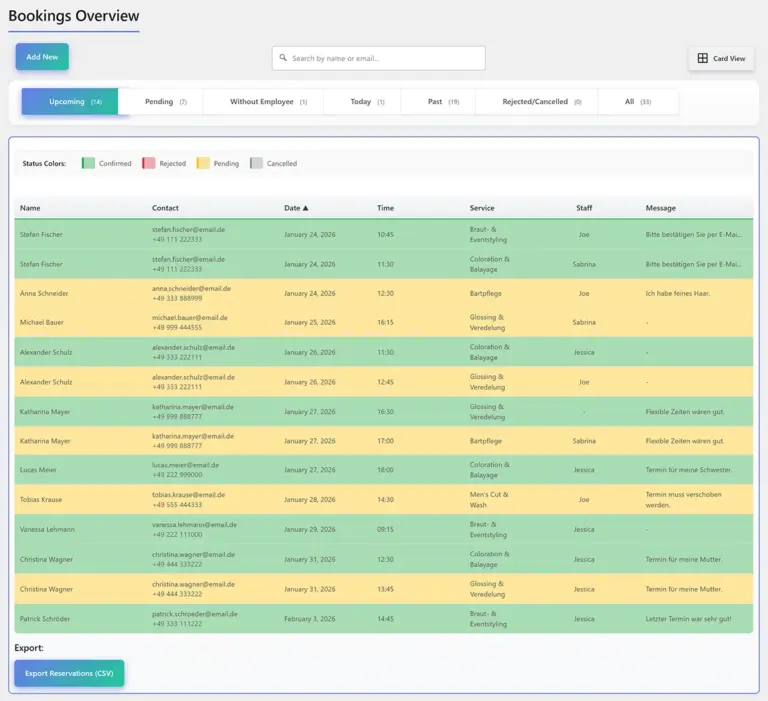Switch to Card View
The height and width of the screenshot is (701, 768).
(721, 58)
